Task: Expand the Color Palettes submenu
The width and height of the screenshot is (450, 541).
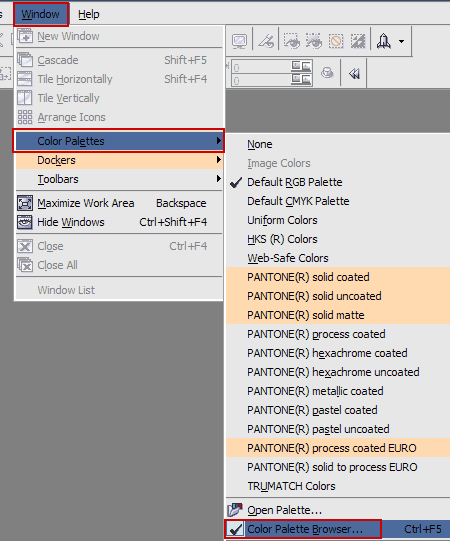Action: click(119, 141)
